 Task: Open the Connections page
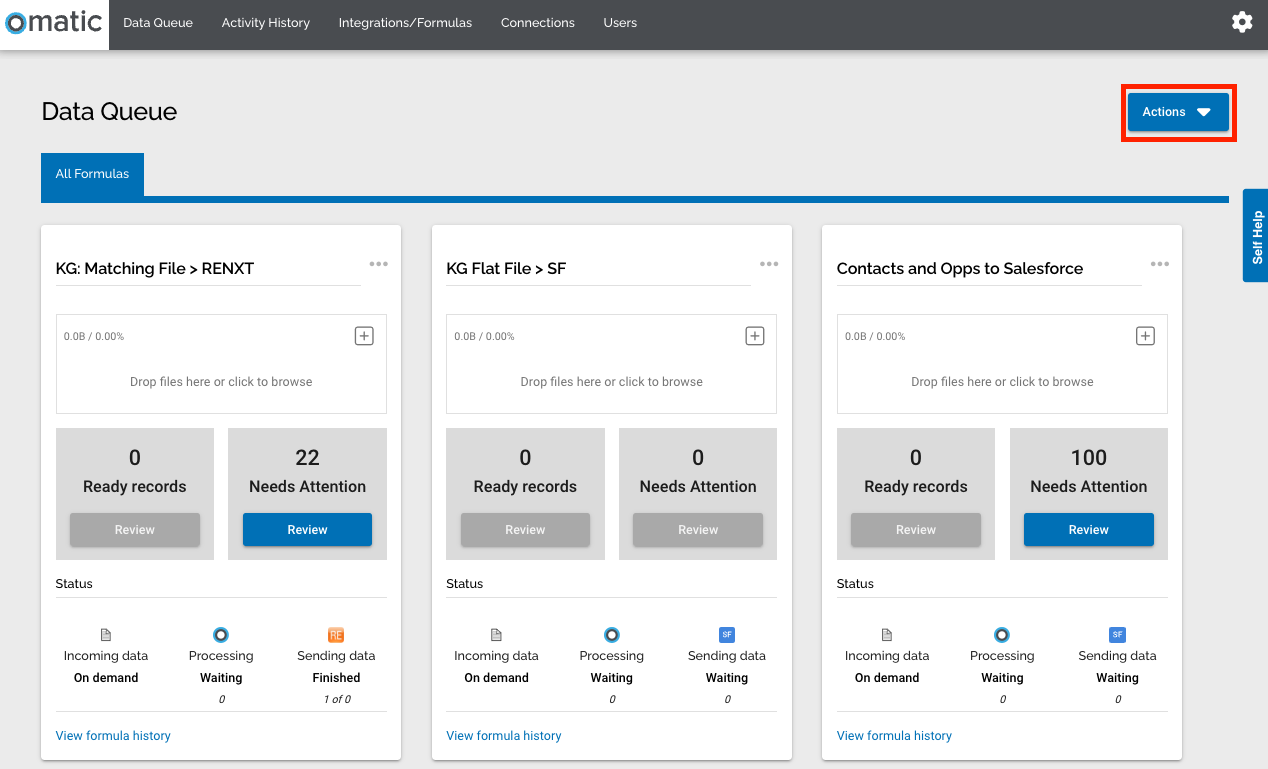pos(537,22)
